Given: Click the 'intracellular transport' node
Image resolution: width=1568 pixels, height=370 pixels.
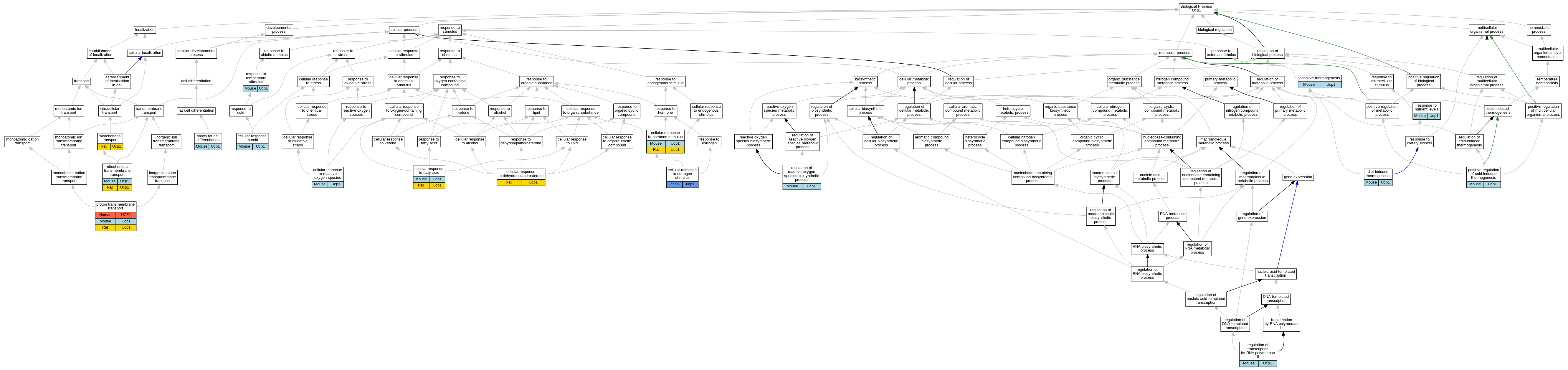Looking at the screenshot, I should click(x=110, y=111).
